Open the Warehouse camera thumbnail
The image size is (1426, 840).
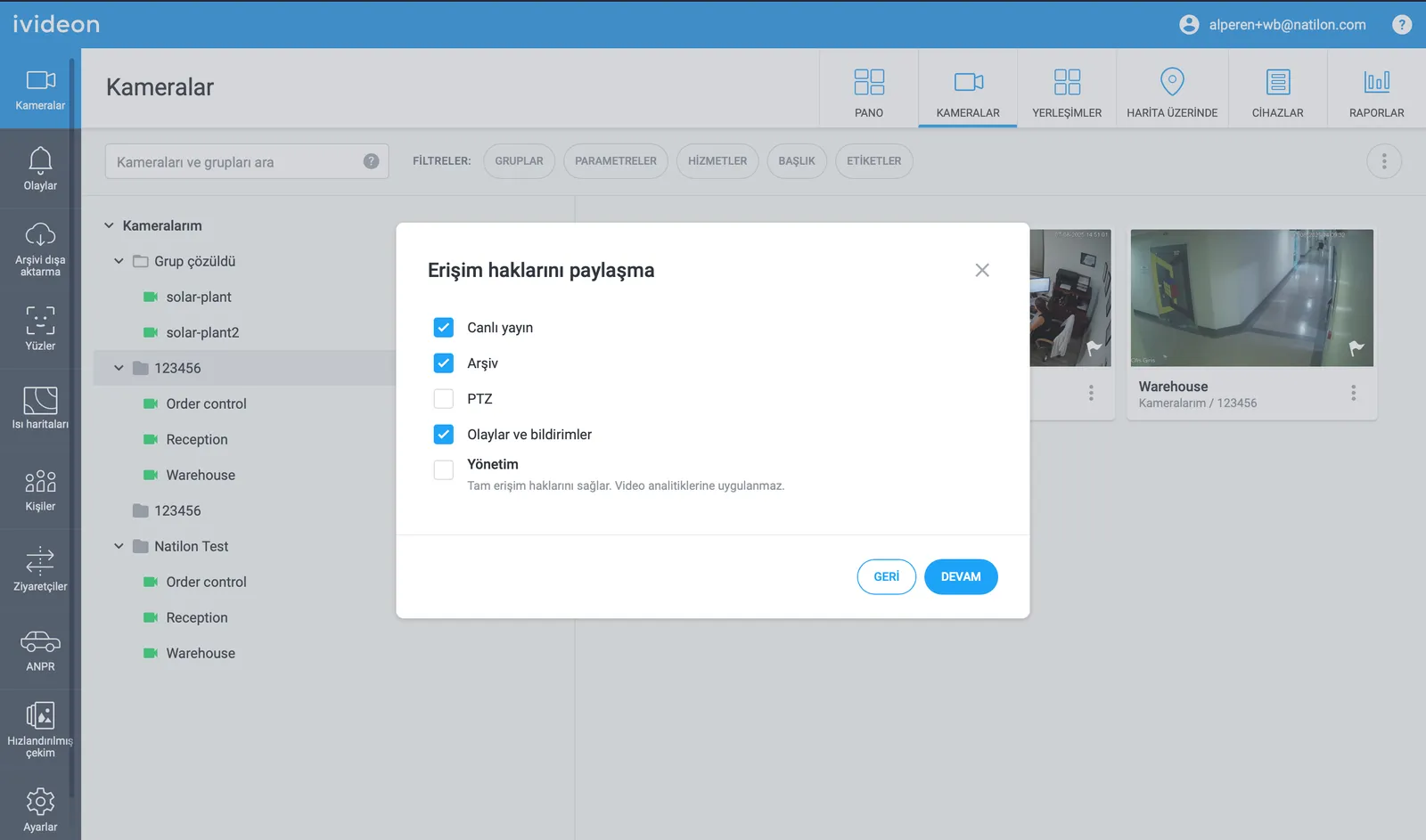(1251, 298)
